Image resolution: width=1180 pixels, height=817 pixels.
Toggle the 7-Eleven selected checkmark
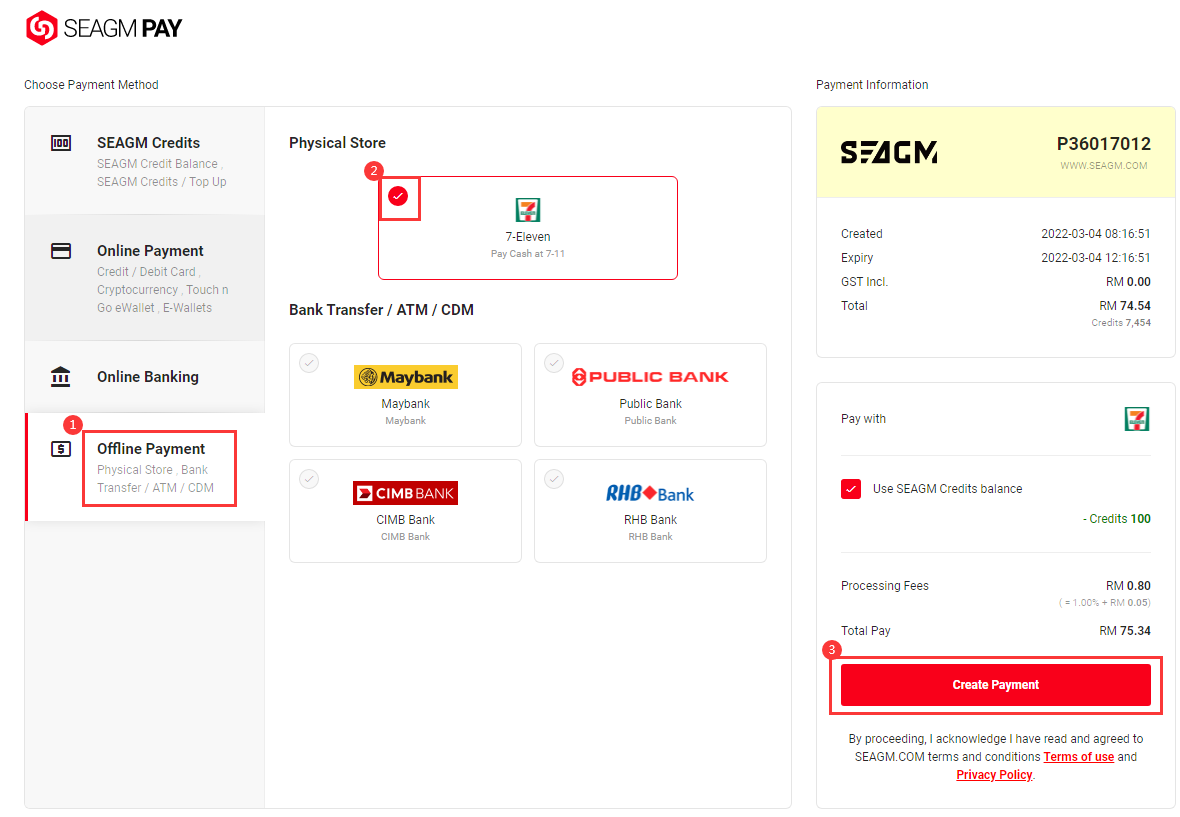398,196
